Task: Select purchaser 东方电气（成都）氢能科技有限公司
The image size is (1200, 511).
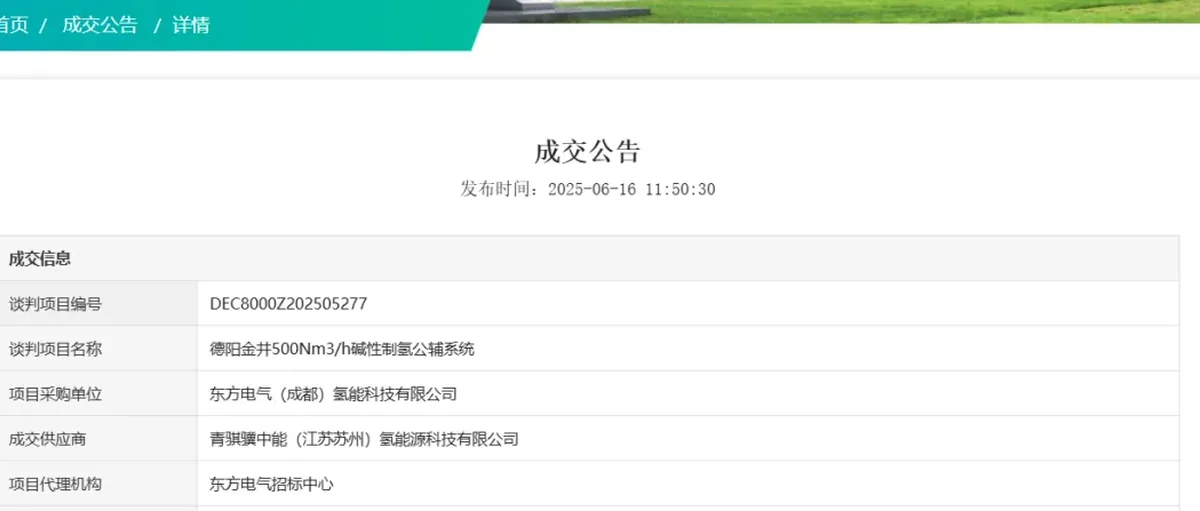Action: coord(333,394)
